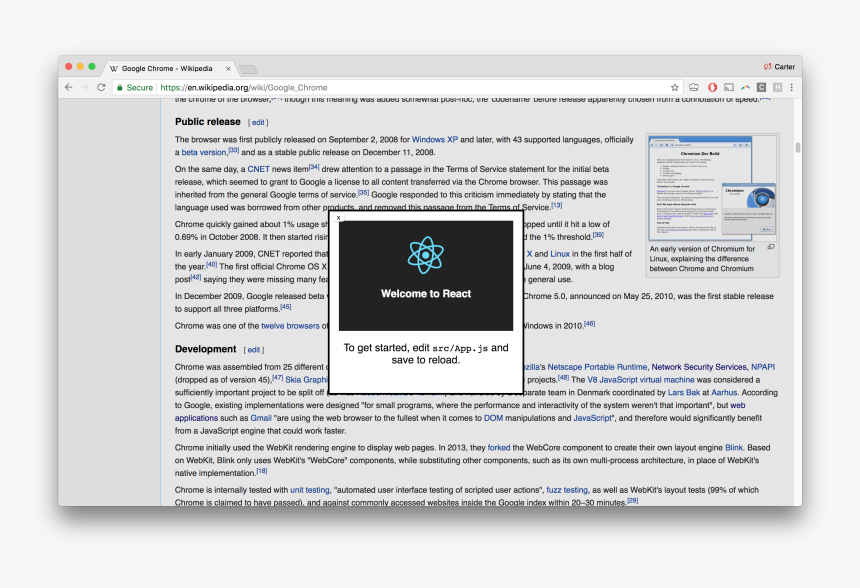Reload the Wikipedia page
The width and height of the screenshot is (860, 588).
pos(101,87)
